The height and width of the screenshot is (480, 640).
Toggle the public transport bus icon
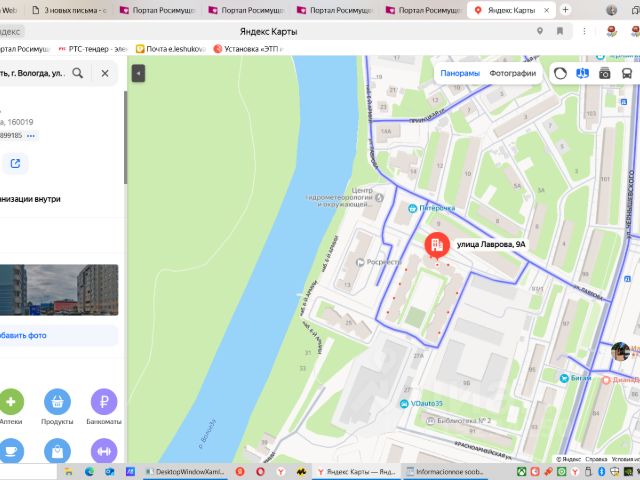(627, 73)
